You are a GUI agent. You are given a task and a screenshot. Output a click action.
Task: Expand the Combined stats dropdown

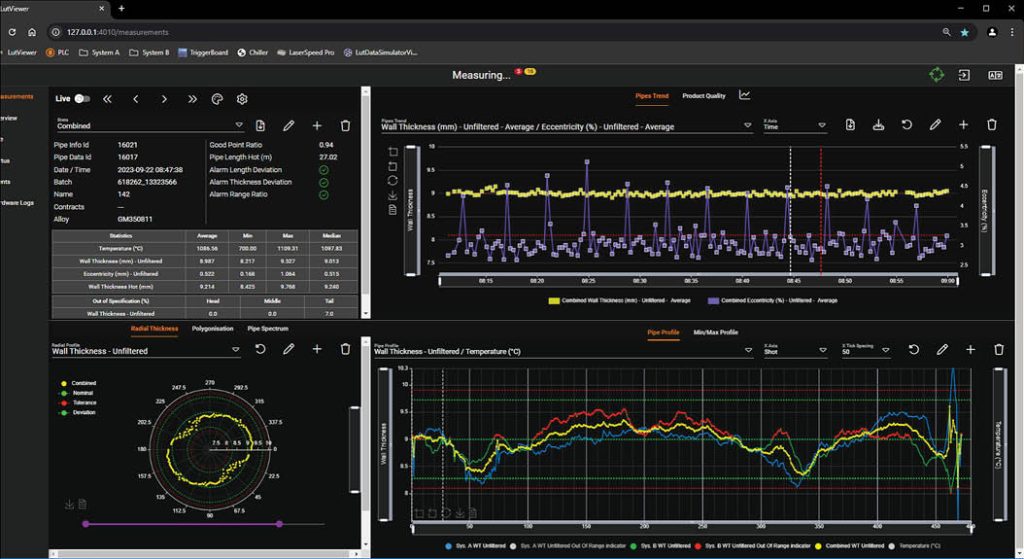click(239, 126)
